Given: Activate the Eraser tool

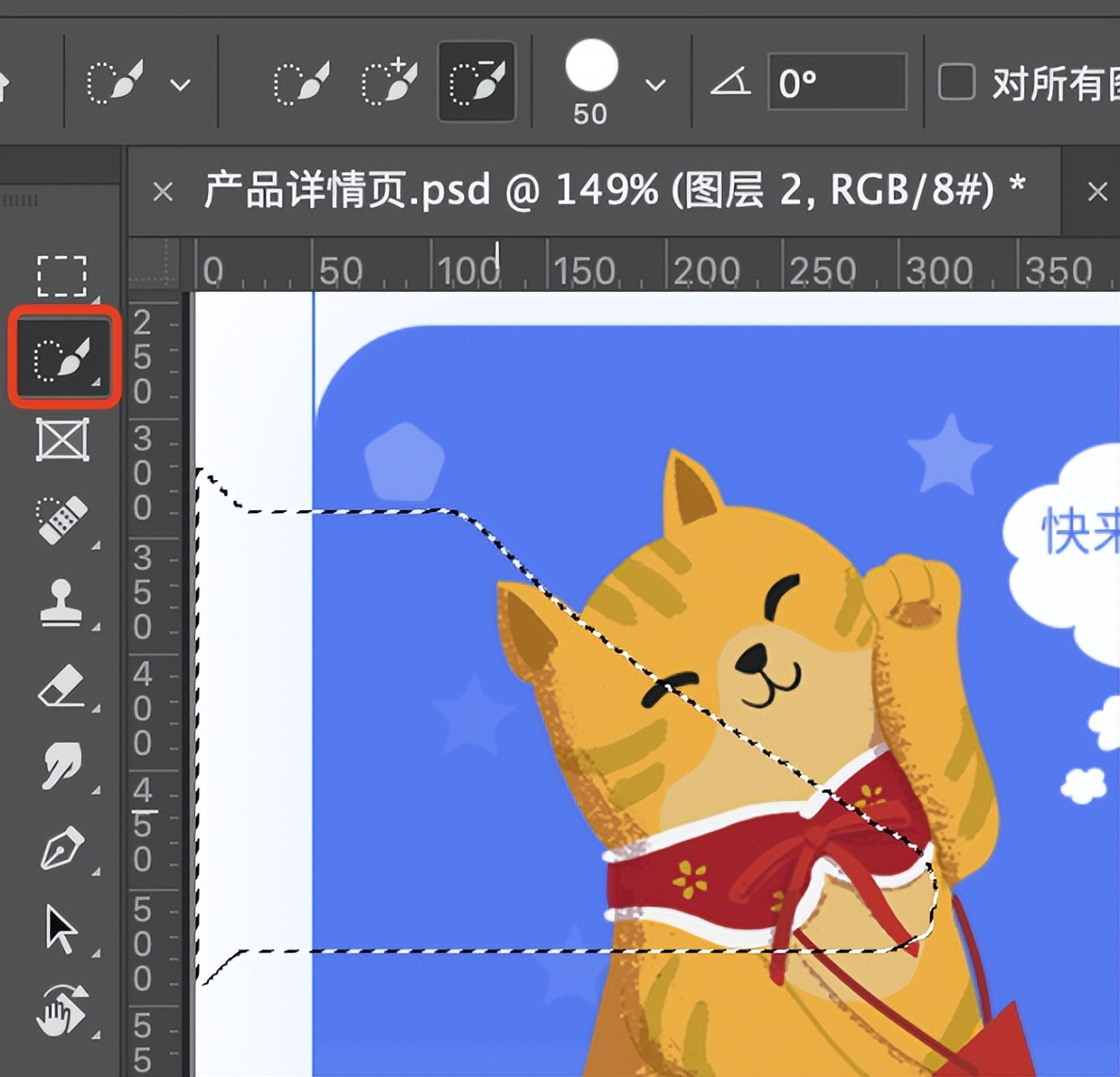Looking at the screenshot, I should (60, 685).
